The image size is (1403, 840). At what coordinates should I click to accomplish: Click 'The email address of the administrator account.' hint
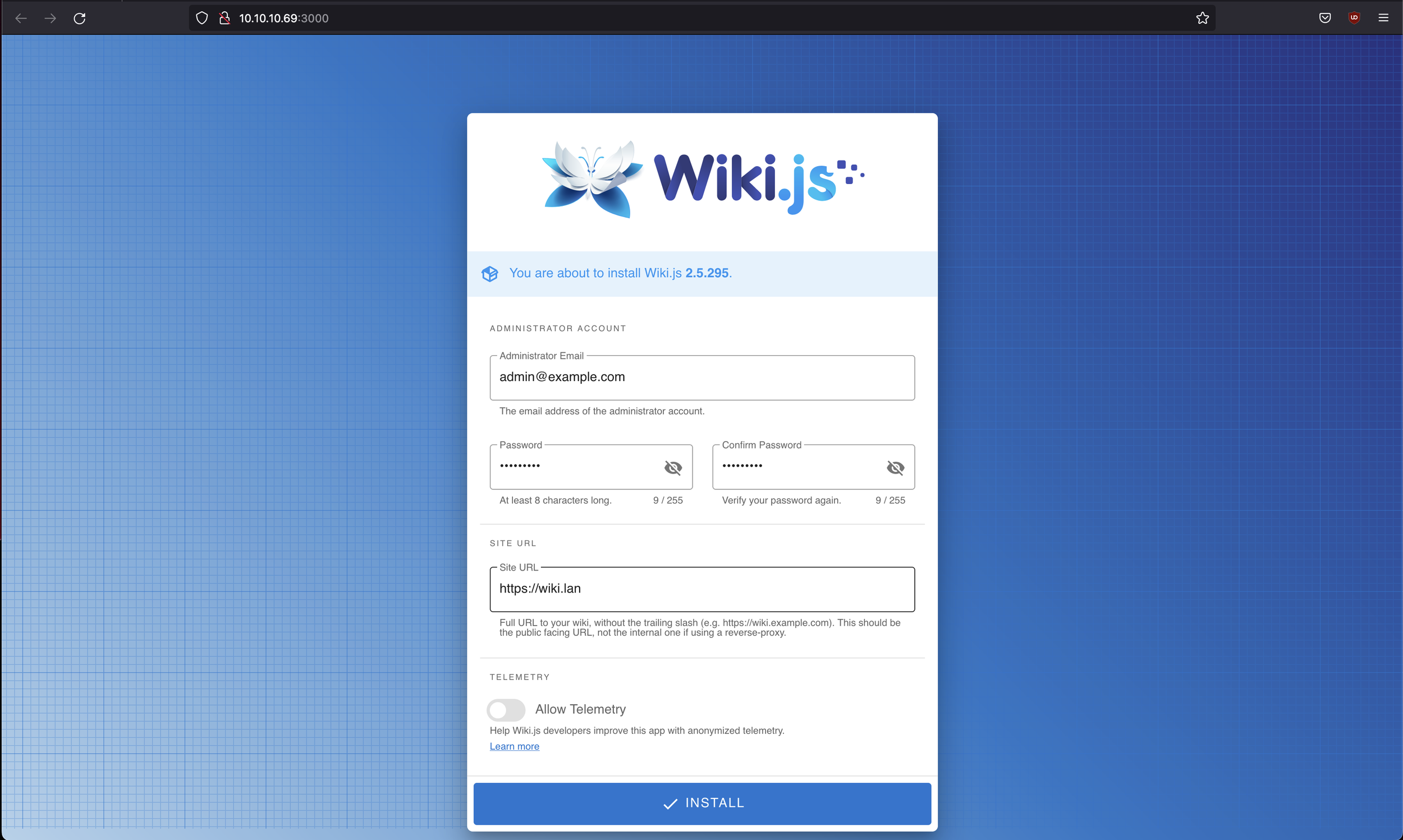pyautogui.click(x=602, y=411)
